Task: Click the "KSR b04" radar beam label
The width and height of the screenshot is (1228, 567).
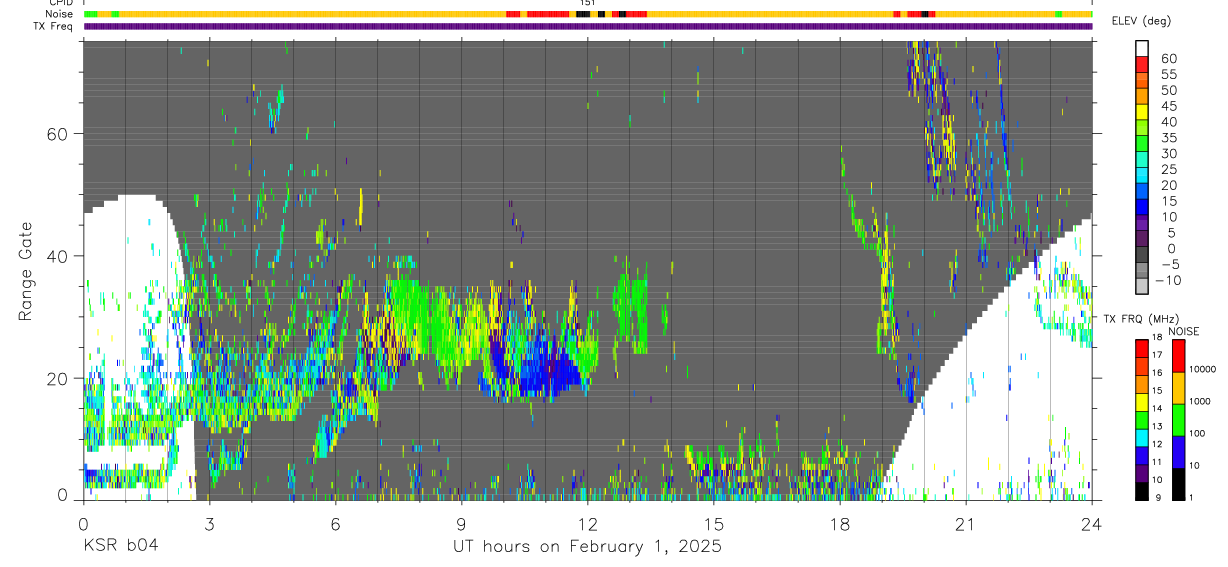Action: coord(120,546)
